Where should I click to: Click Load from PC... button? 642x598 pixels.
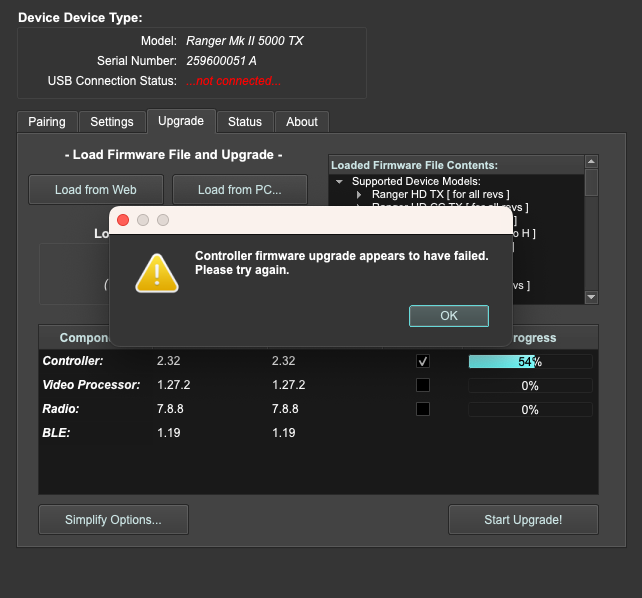(x=239, y=190)
